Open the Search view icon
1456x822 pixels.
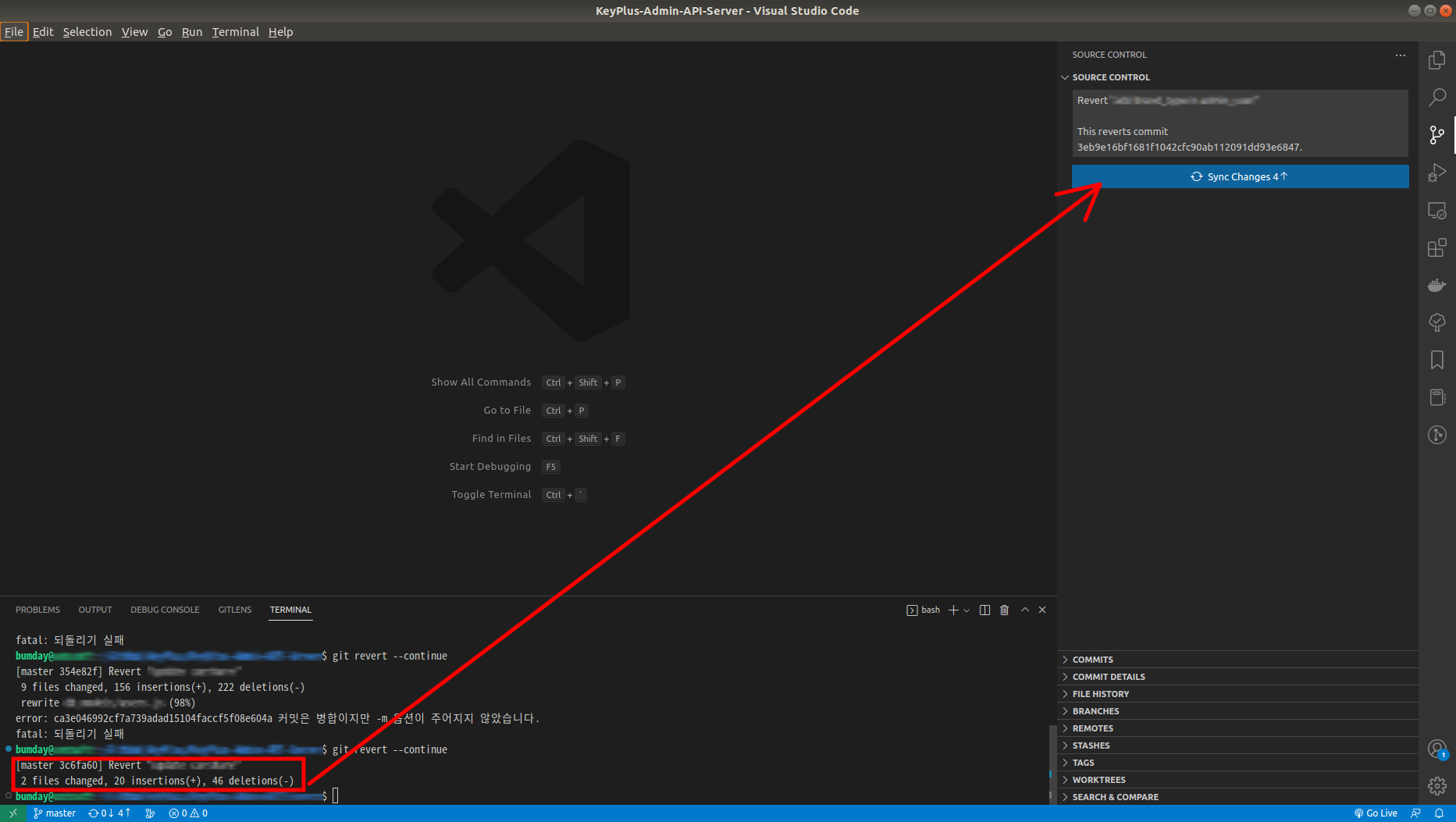point(1436,98)
